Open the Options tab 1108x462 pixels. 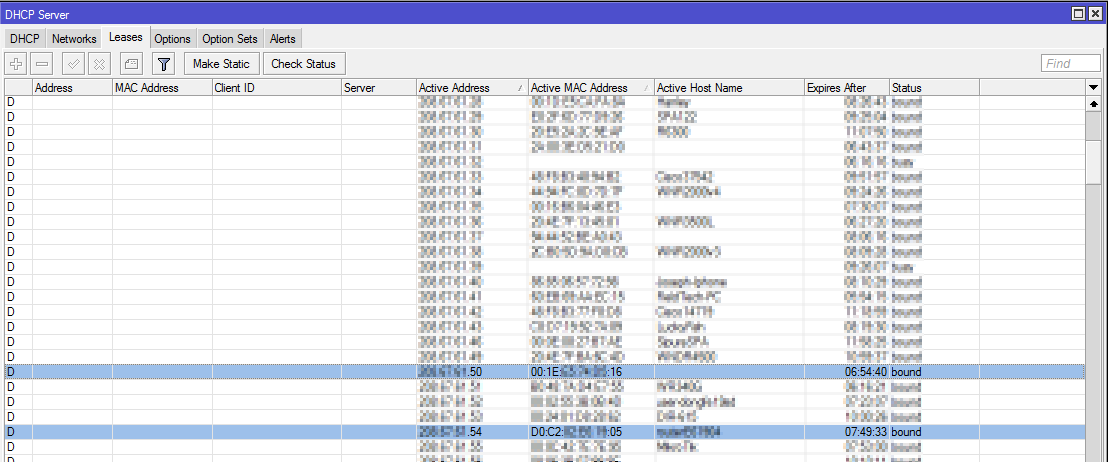(x=172, y=39)
